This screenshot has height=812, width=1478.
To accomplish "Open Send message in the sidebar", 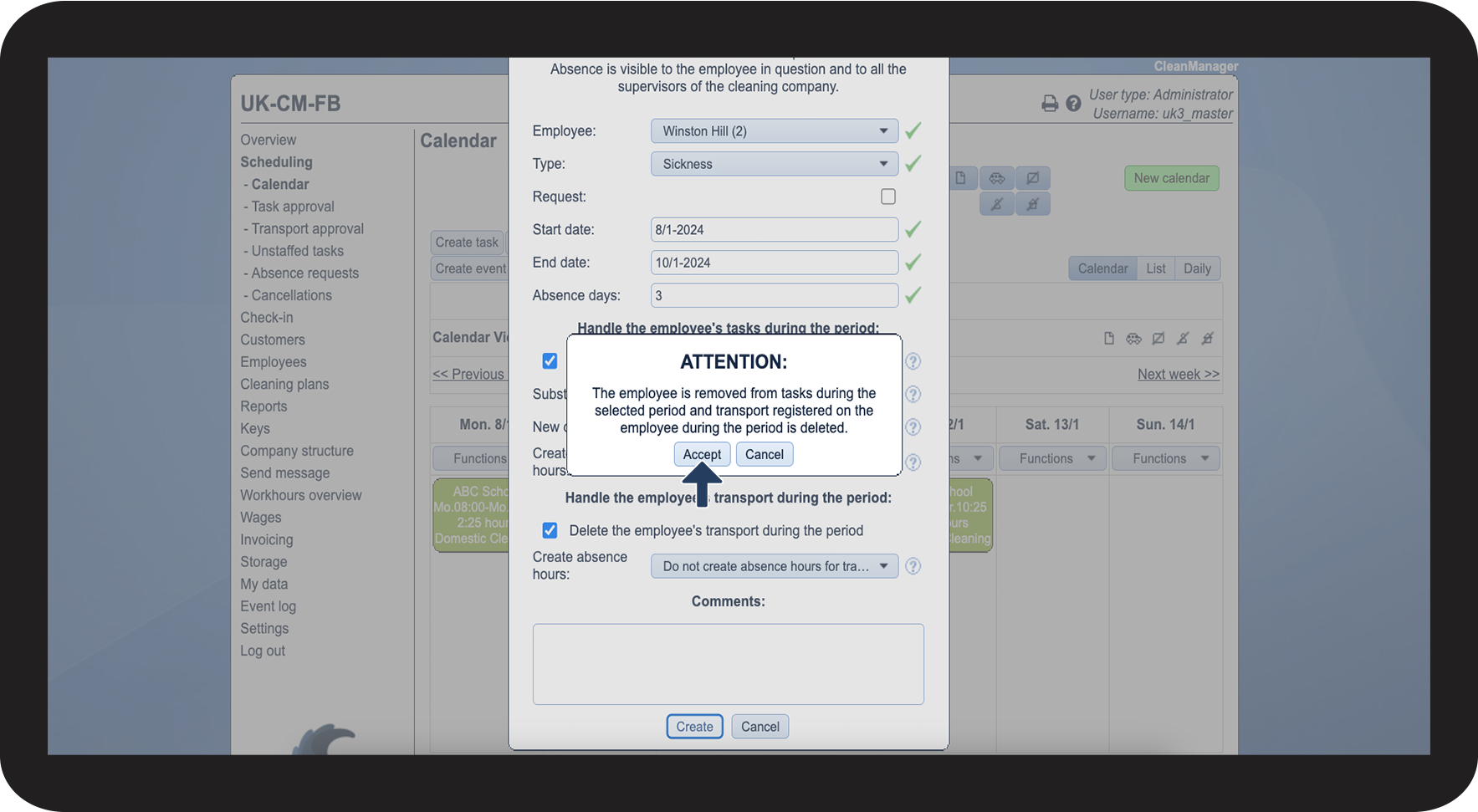I will [x=285, y=472].
